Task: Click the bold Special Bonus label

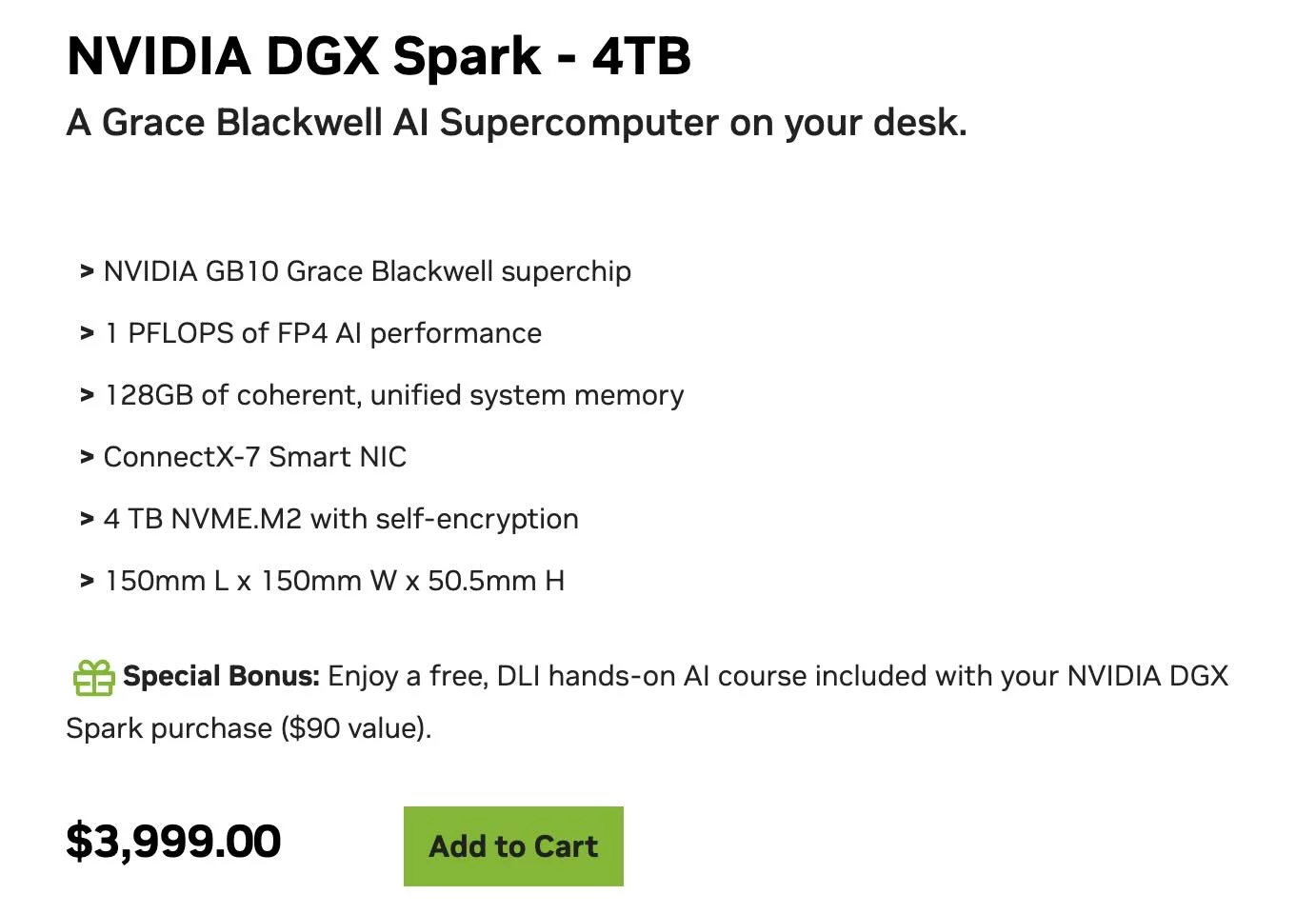Action: point(221,676)
